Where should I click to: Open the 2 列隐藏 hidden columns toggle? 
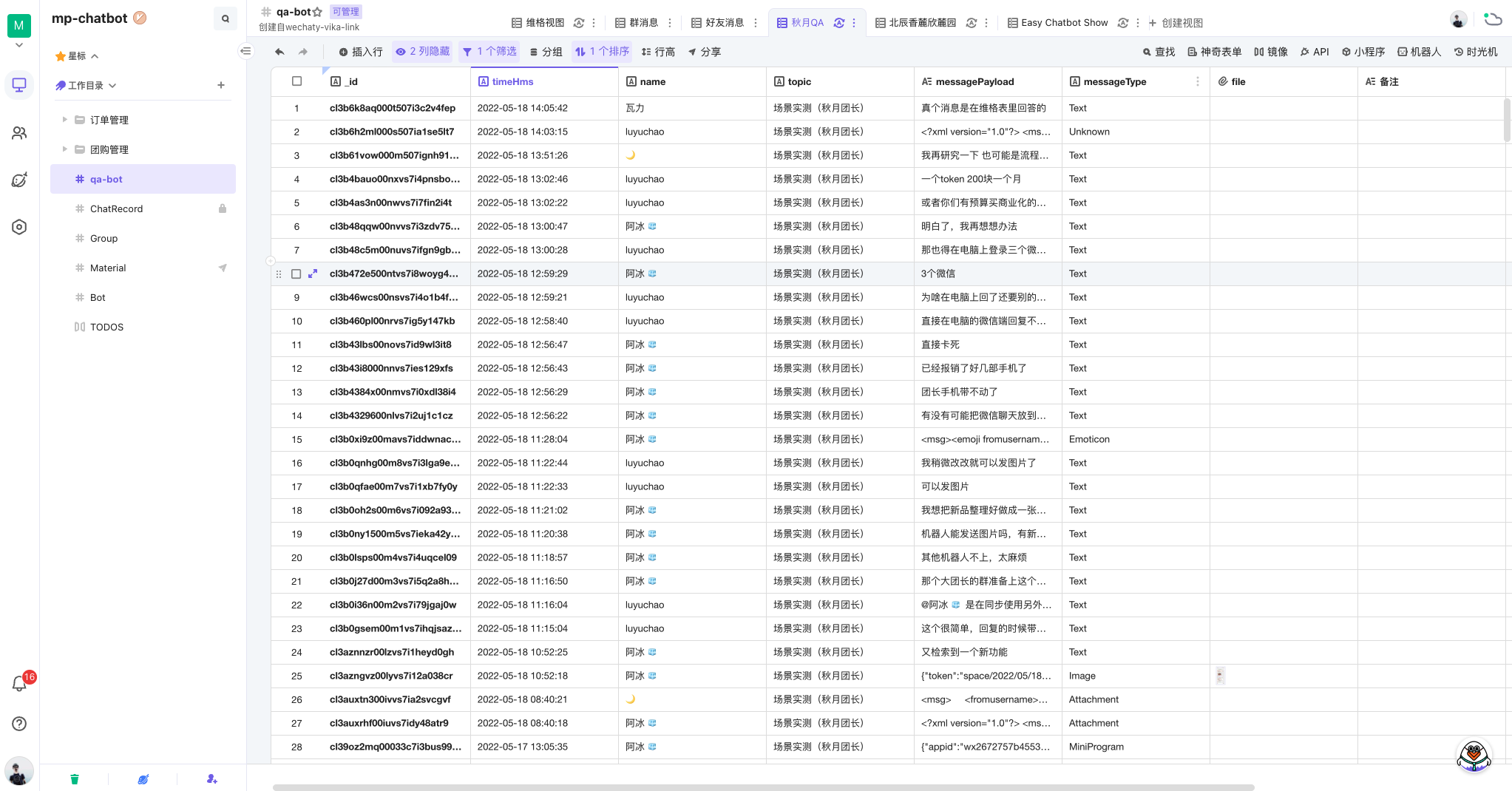(423, 52)
